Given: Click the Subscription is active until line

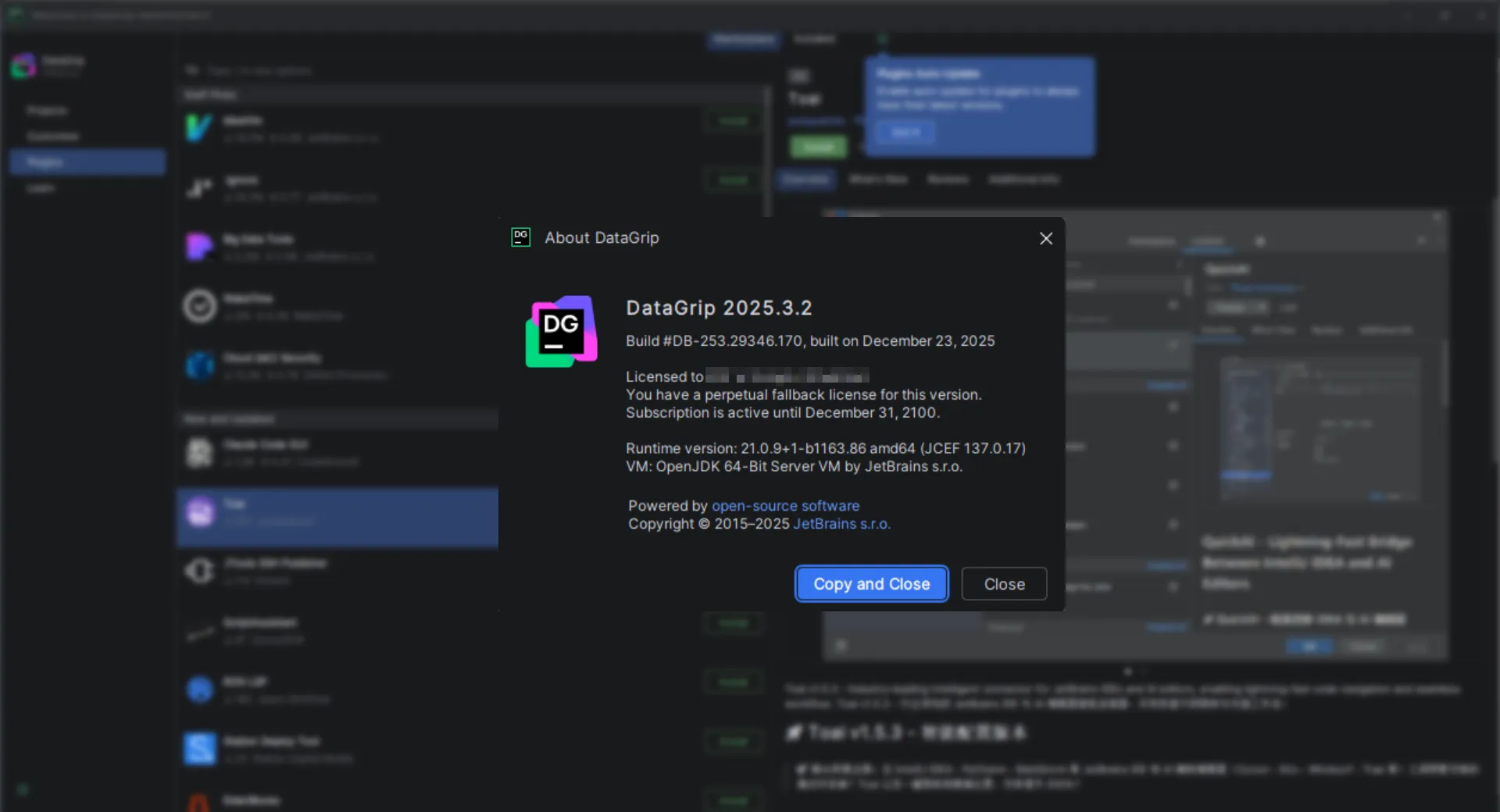Looking at the screenshot, I should click(783, 413).
